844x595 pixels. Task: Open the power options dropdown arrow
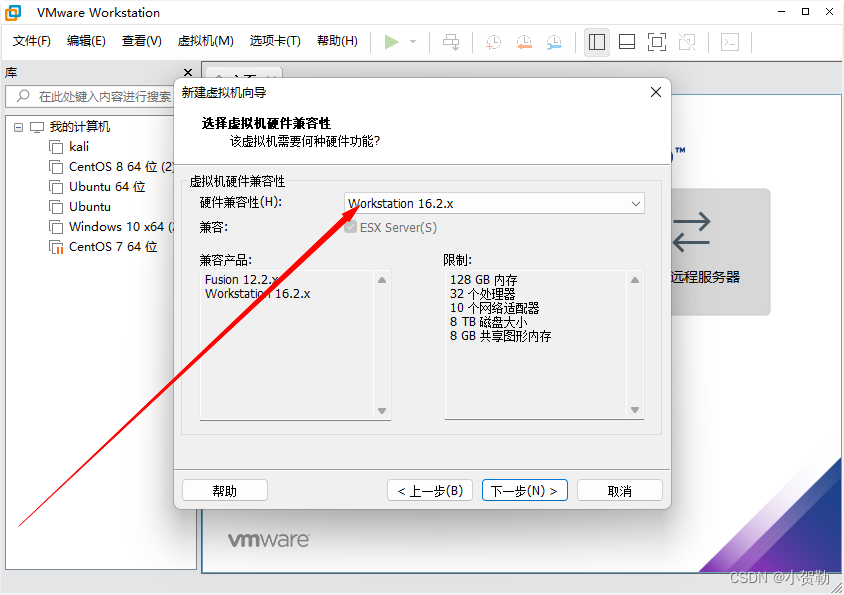[413, 41]
